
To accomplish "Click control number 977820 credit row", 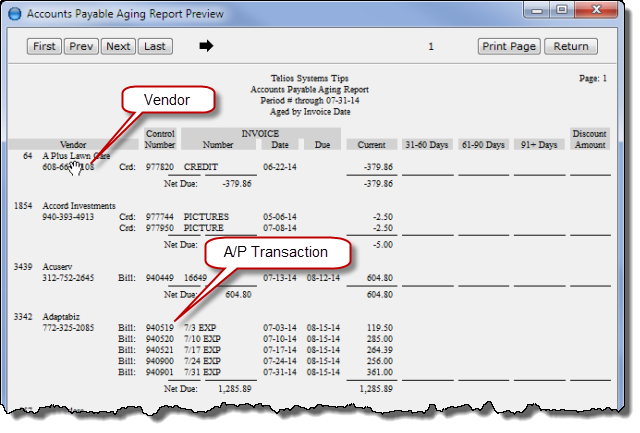I will point(160,168).
